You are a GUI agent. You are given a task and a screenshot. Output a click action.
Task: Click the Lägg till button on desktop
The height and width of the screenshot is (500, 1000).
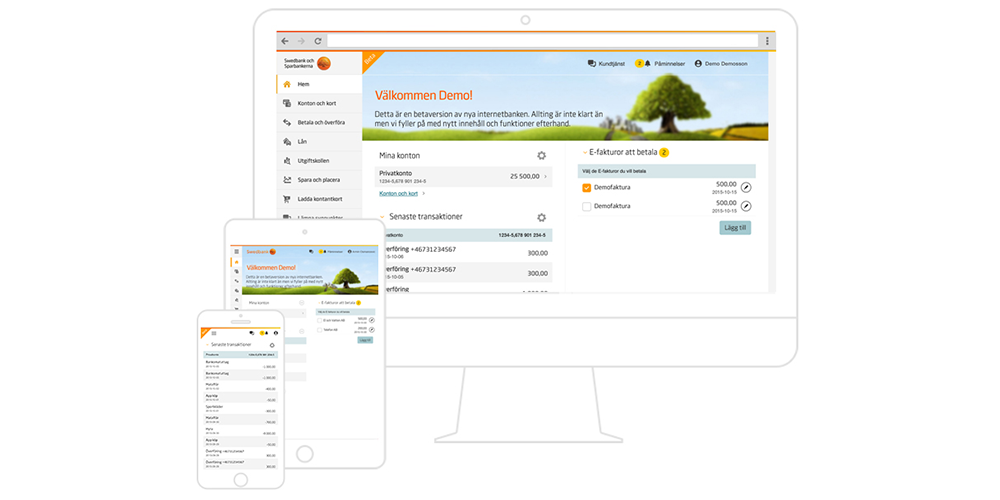(735, 228)
